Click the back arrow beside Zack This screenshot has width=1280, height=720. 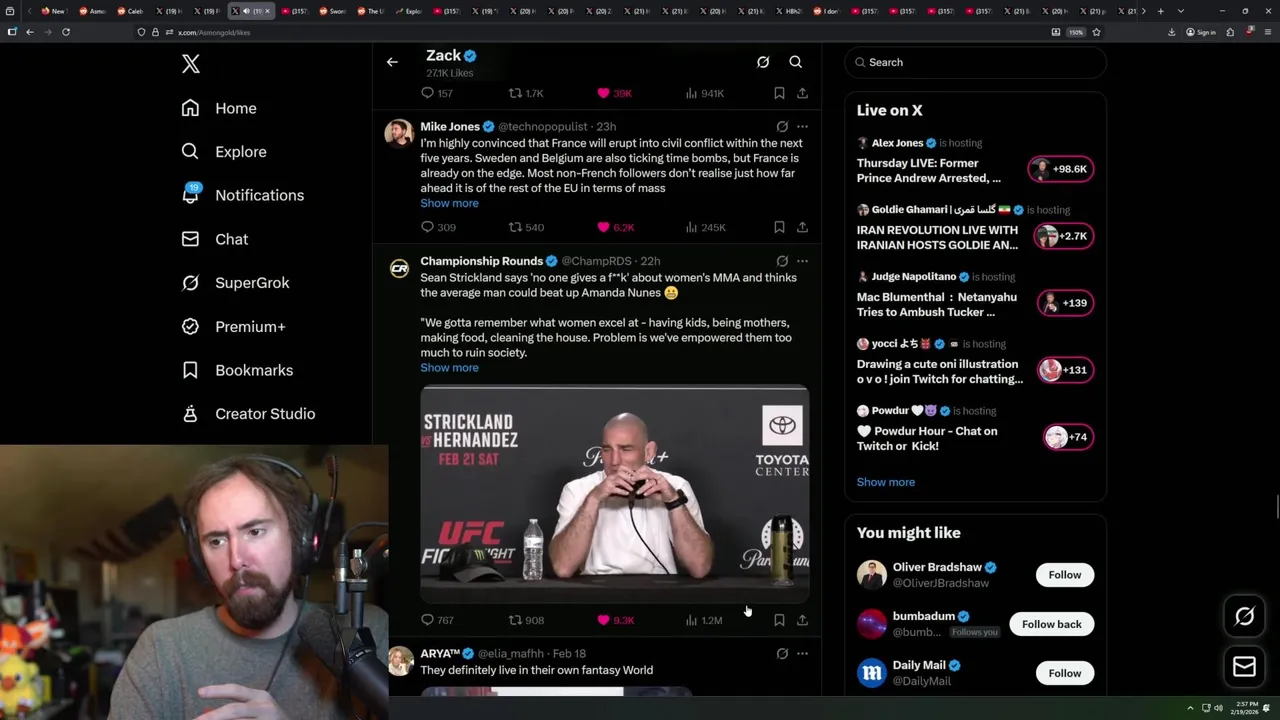[x=392, y=62]
